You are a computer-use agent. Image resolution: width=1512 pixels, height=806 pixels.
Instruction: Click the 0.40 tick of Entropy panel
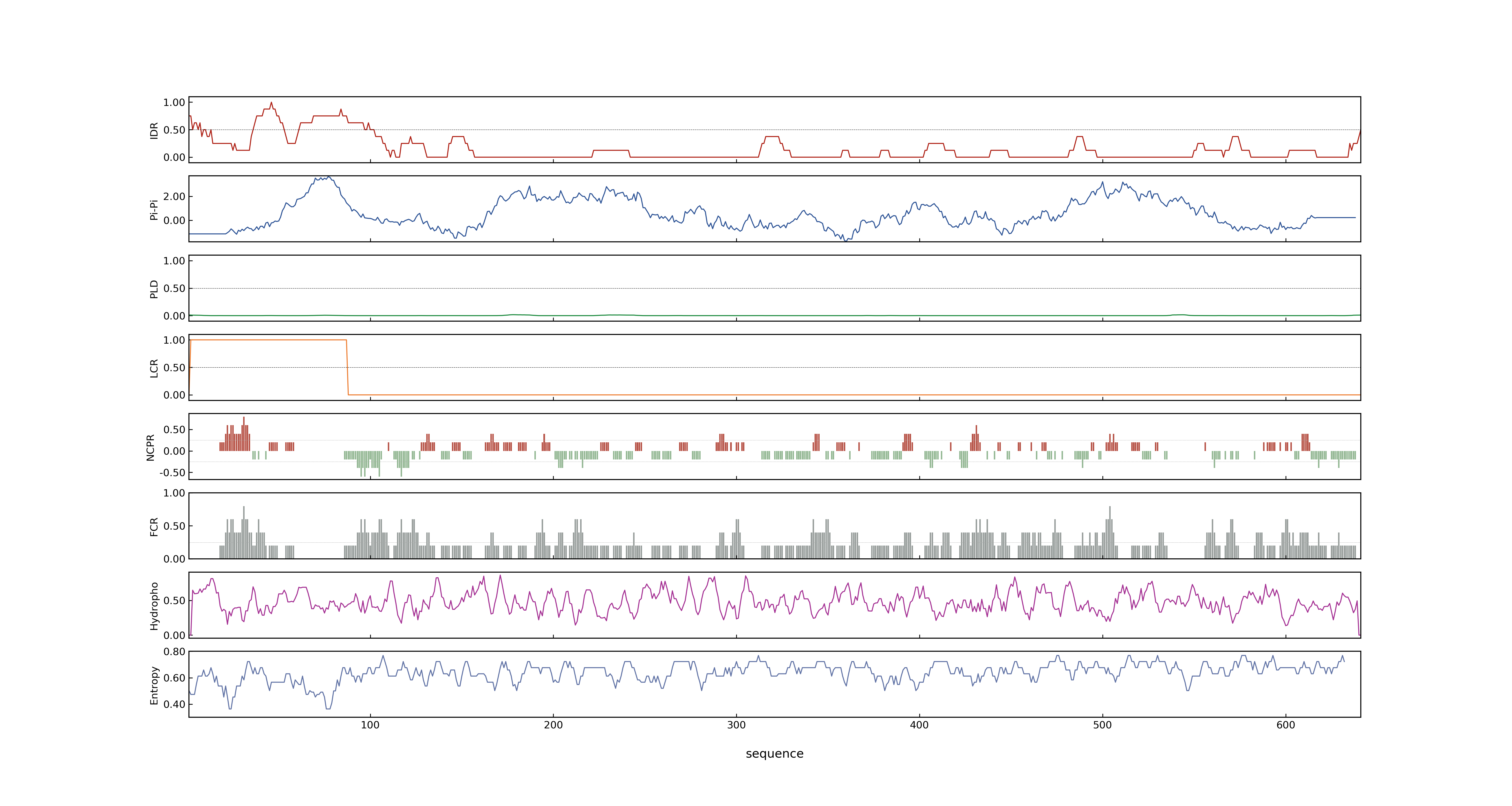[174, 704]
